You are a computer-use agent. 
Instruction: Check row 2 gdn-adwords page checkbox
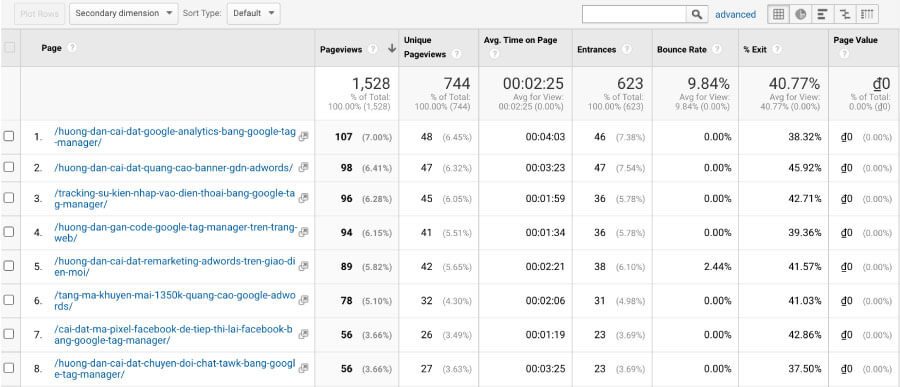click(9, 167)
